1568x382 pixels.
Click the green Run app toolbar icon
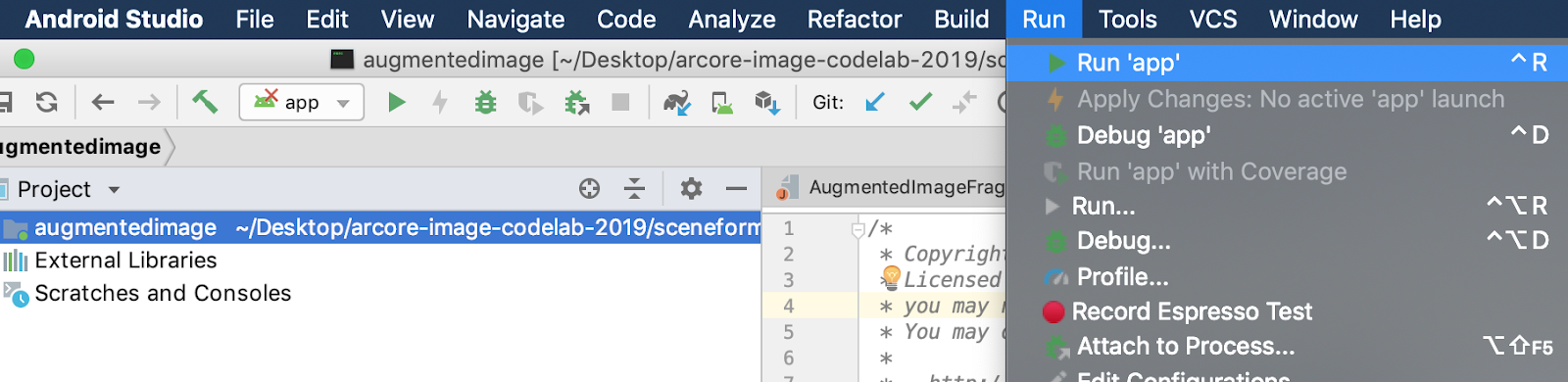(396, 103)
